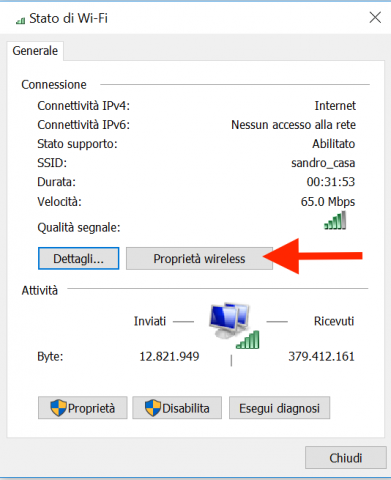The image size is (391, 480).
Task: Disable the Wi-Fi adapter with Disabilita
Action: 177,408
